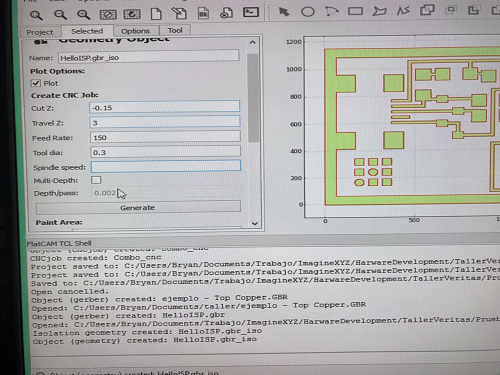Choose the Add Circle tool
500x375 pixels.
click(308, 12)
